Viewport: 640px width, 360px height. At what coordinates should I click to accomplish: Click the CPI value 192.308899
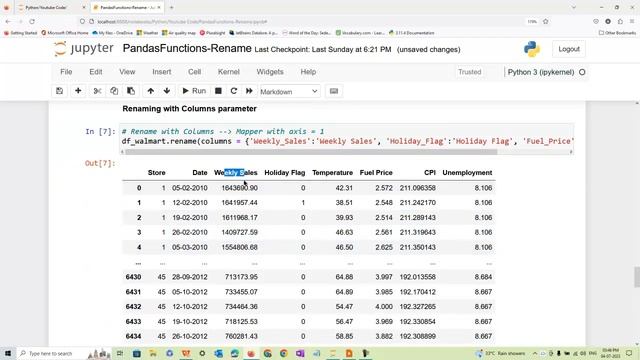pos(418,336)
